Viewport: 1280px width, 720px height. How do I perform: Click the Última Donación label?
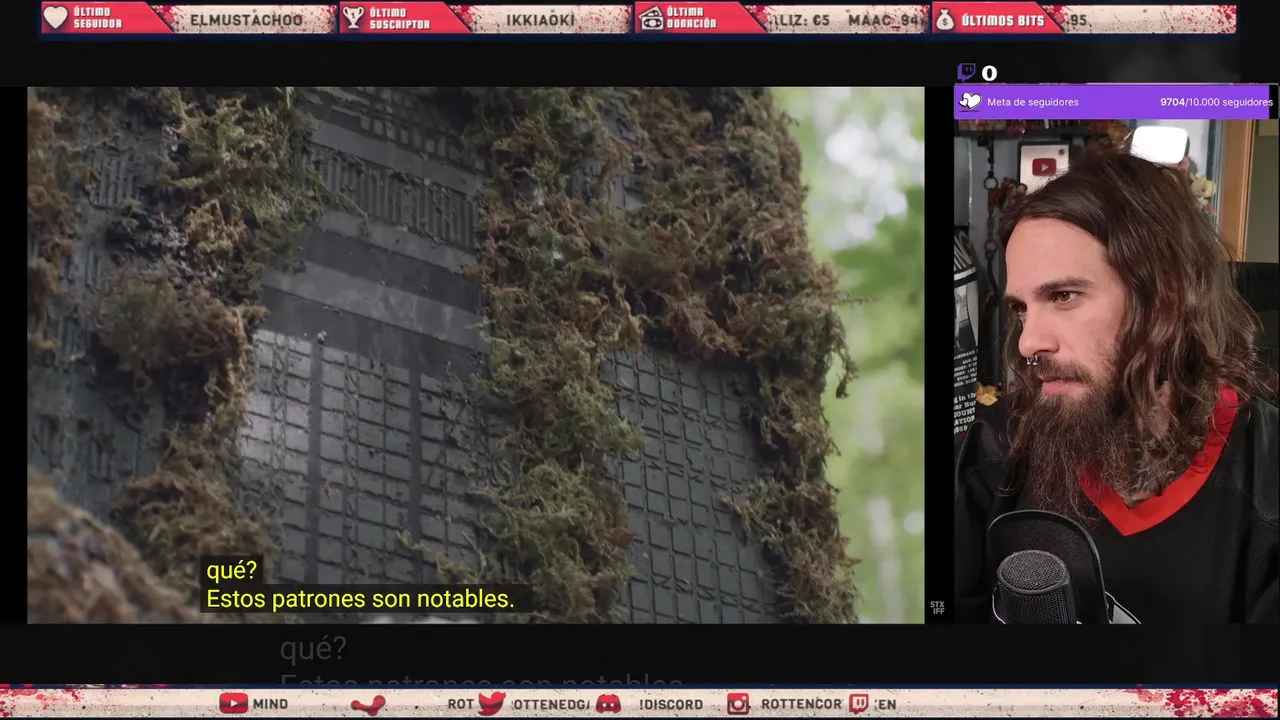pos(692,18)
